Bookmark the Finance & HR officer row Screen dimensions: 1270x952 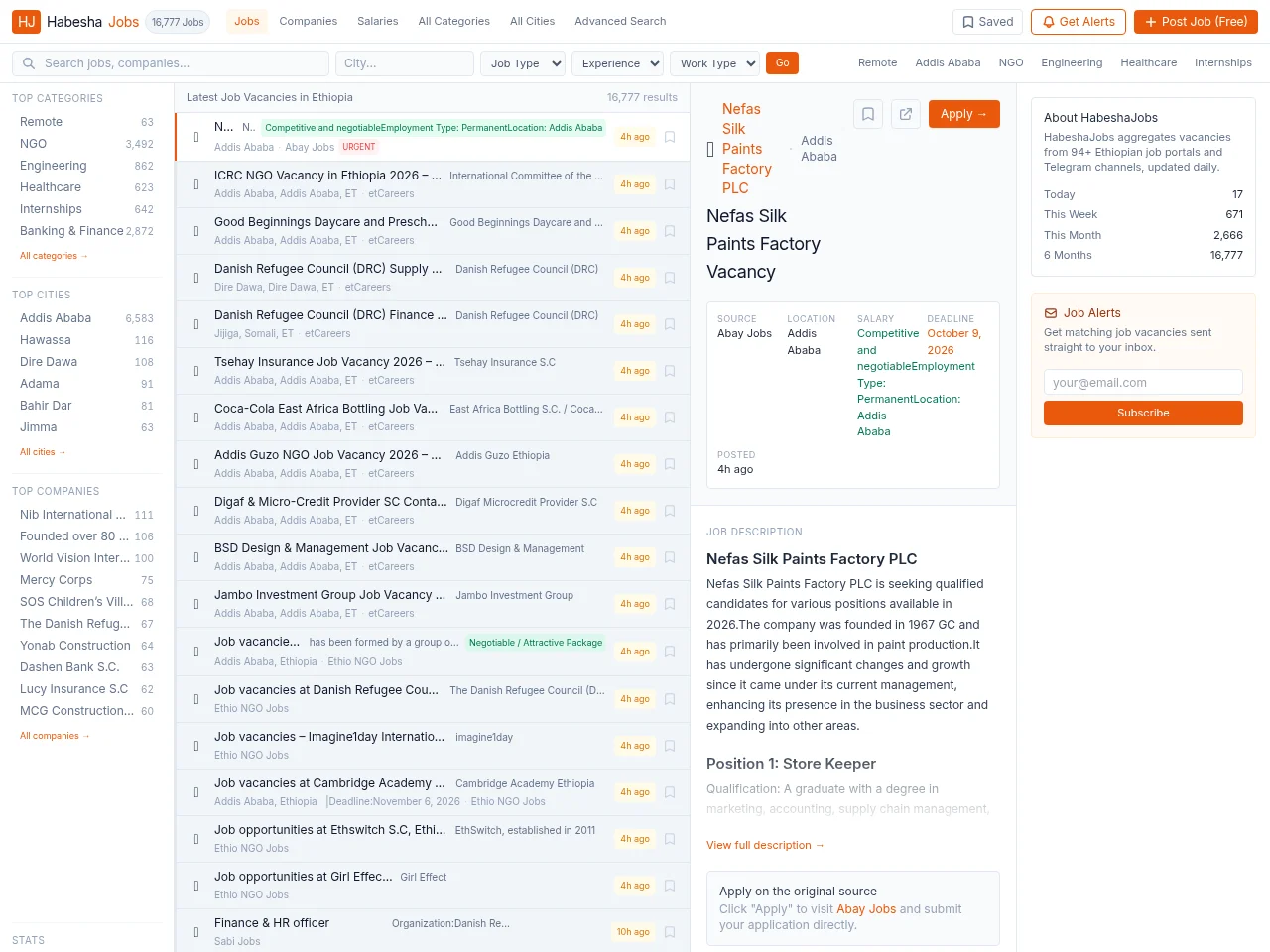(x=670, y=932)
